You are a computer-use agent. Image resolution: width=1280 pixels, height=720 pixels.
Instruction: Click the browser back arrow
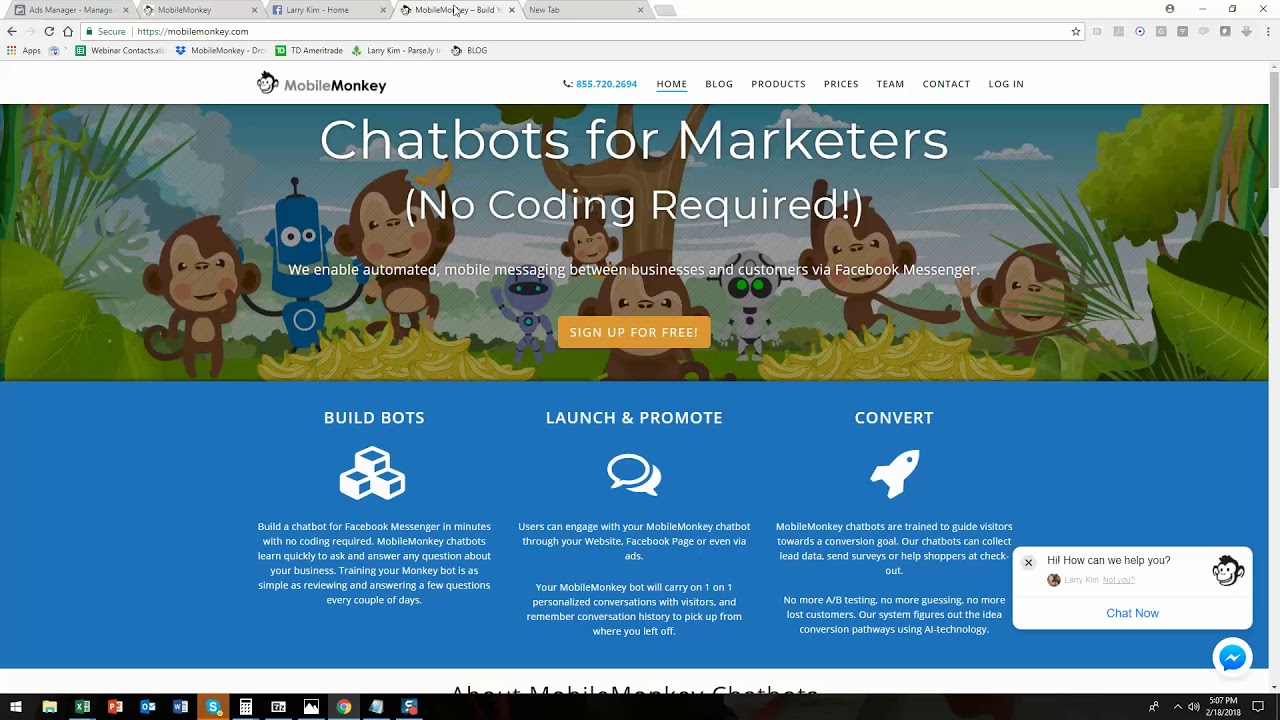[x=12, y=31]
